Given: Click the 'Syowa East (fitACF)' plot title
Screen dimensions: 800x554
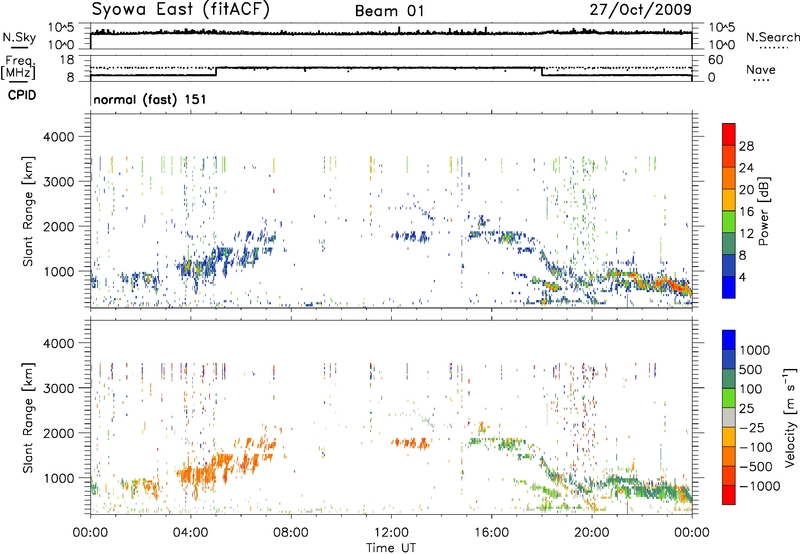Looking at the screenshot, I should point(180,9).
